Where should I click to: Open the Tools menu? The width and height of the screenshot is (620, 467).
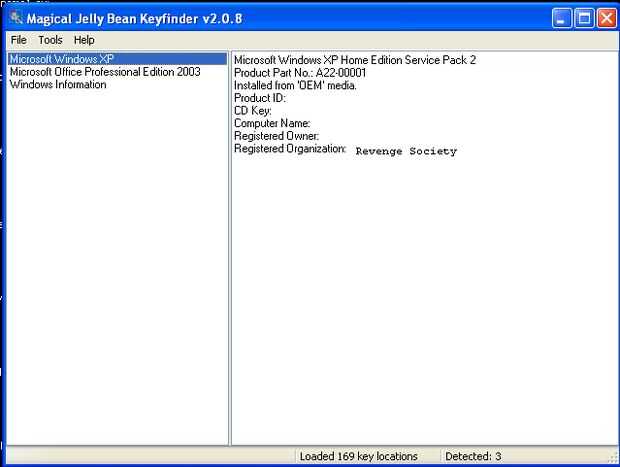click(50, 40)
